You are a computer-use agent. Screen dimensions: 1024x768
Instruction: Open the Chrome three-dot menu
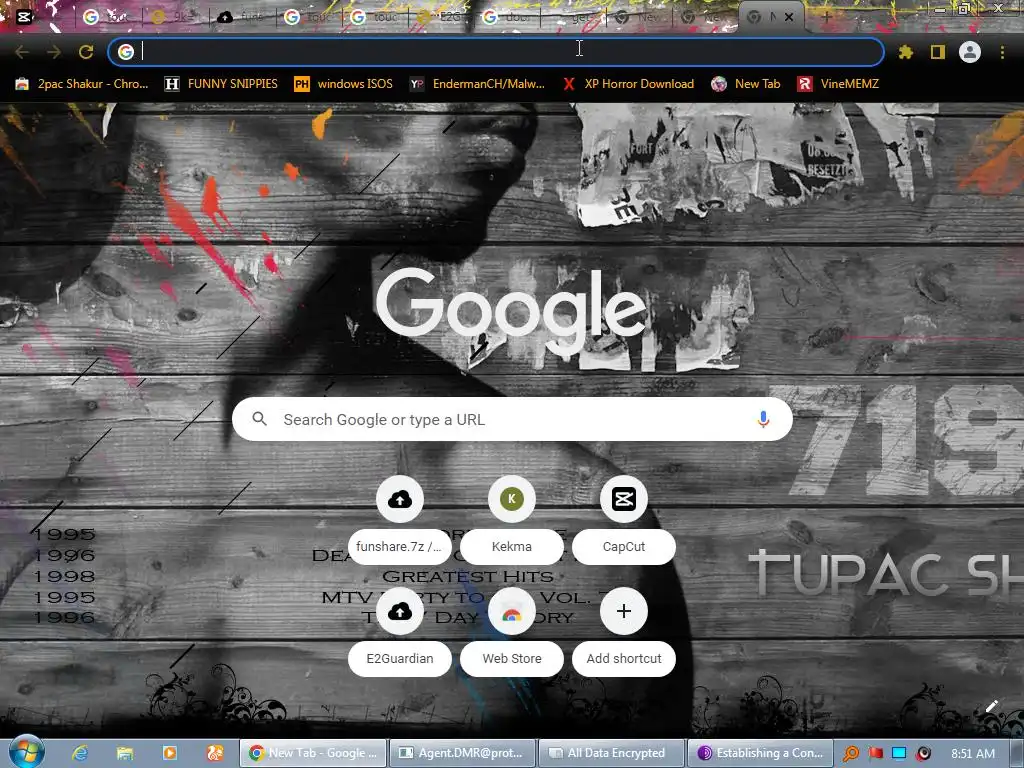click(x=1002, y=52)
